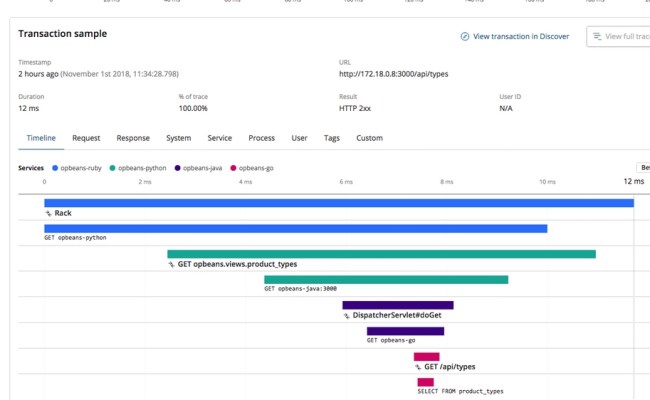Open the User tab

click(x=299, y=138)
